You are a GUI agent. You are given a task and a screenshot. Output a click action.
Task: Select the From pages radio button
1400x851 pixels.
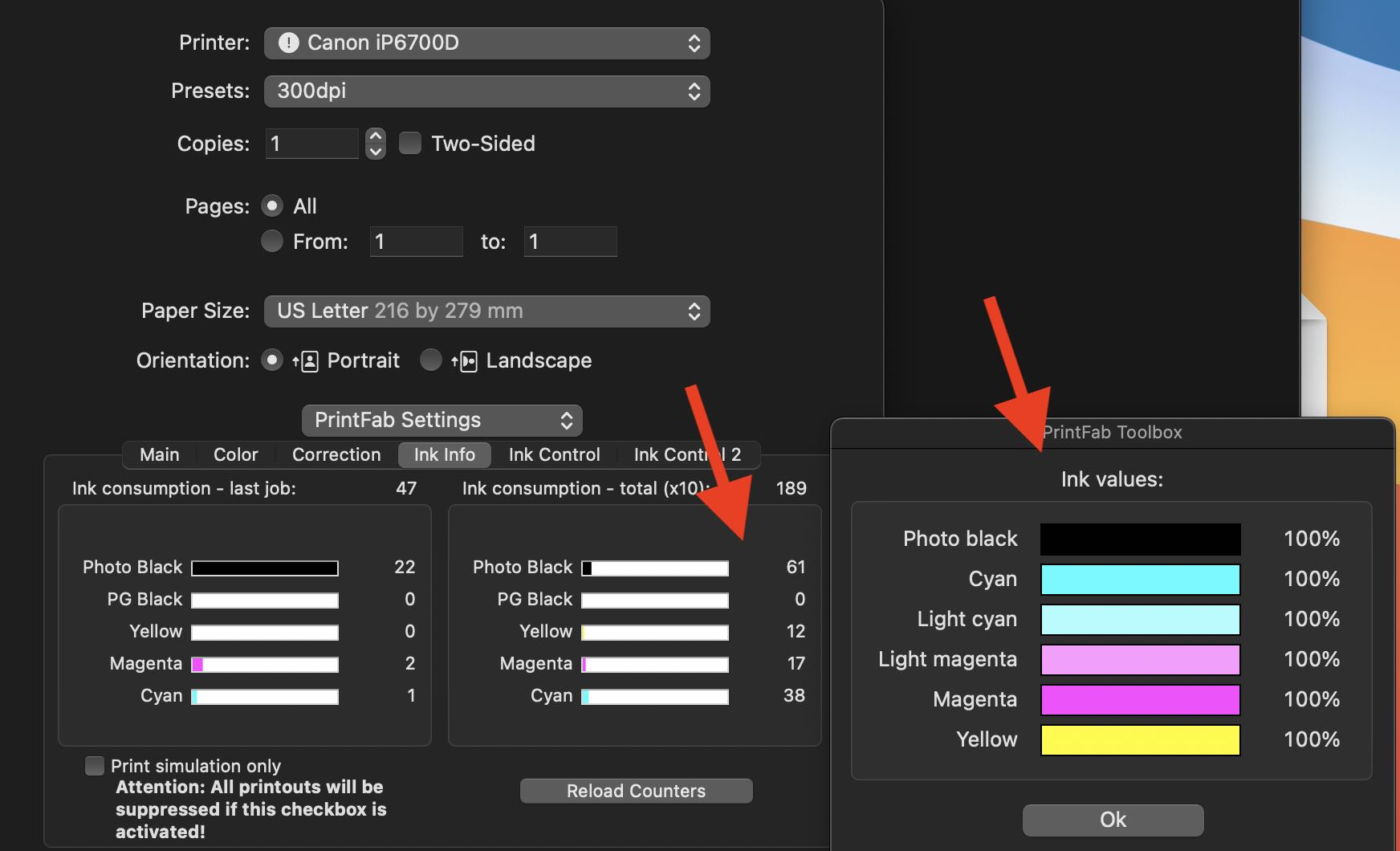[x=272, y=242]
